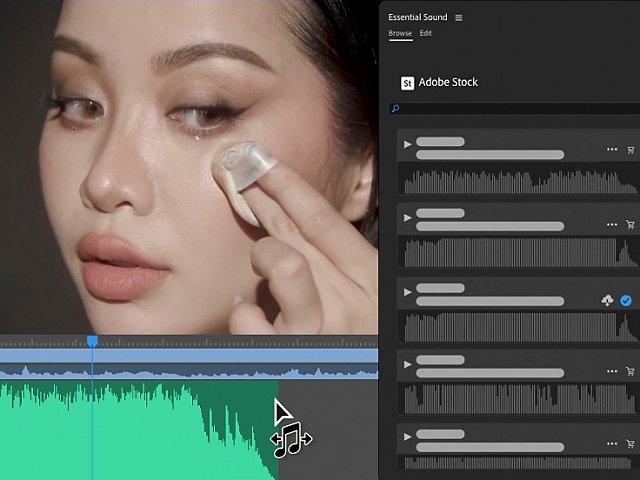Click the video preview of the woman's face

tap(189, 167)
